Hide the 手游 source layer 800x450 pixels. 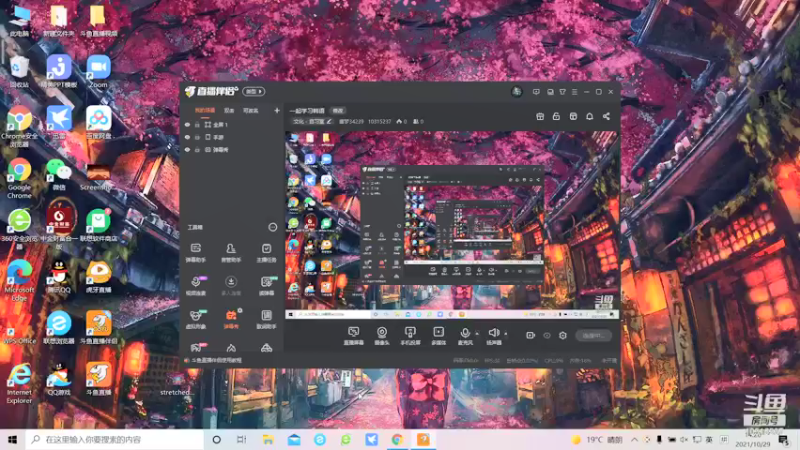point(187,137)
